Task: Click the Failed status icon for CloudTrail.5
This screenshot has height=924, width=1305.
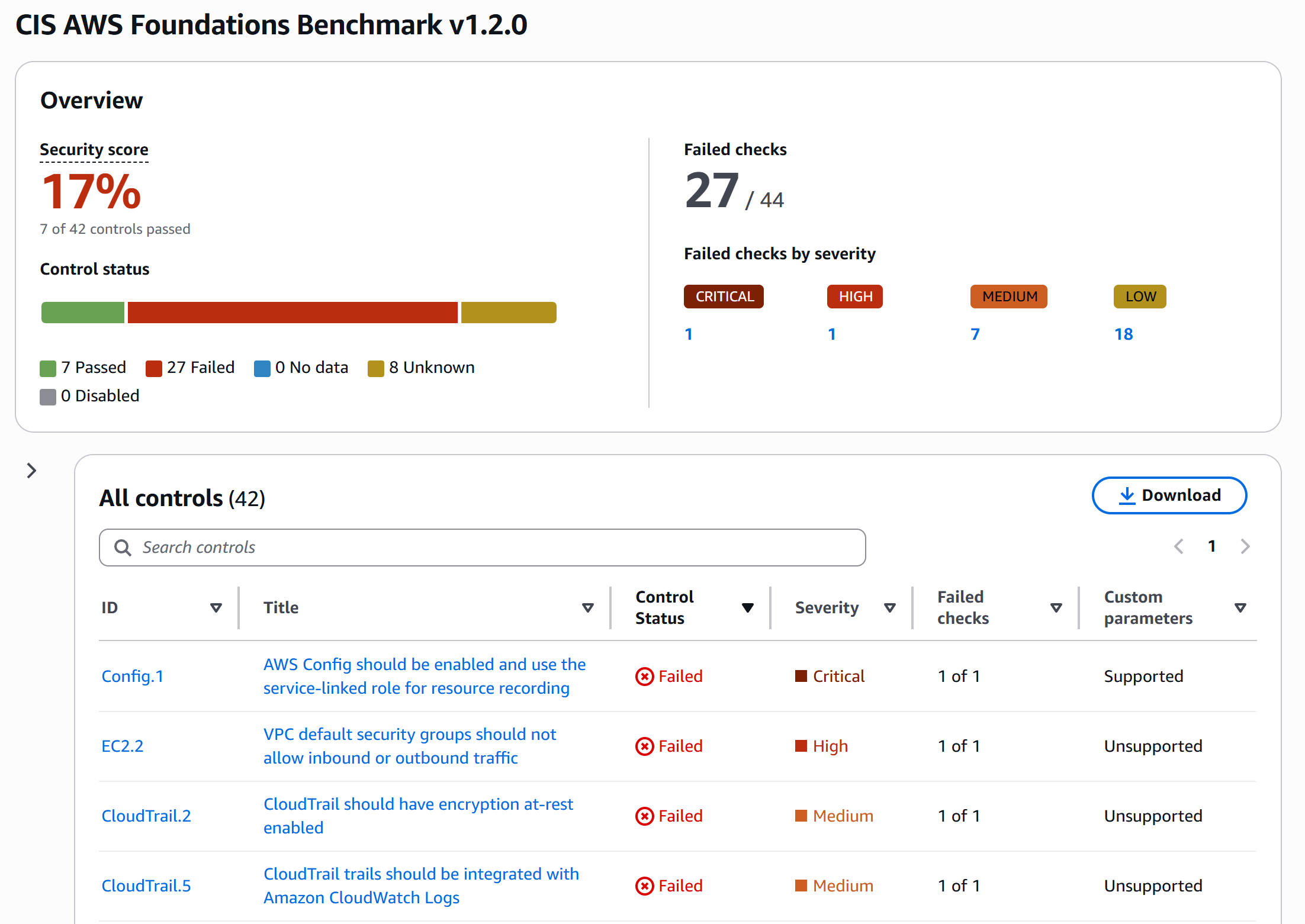Action: 644,886
